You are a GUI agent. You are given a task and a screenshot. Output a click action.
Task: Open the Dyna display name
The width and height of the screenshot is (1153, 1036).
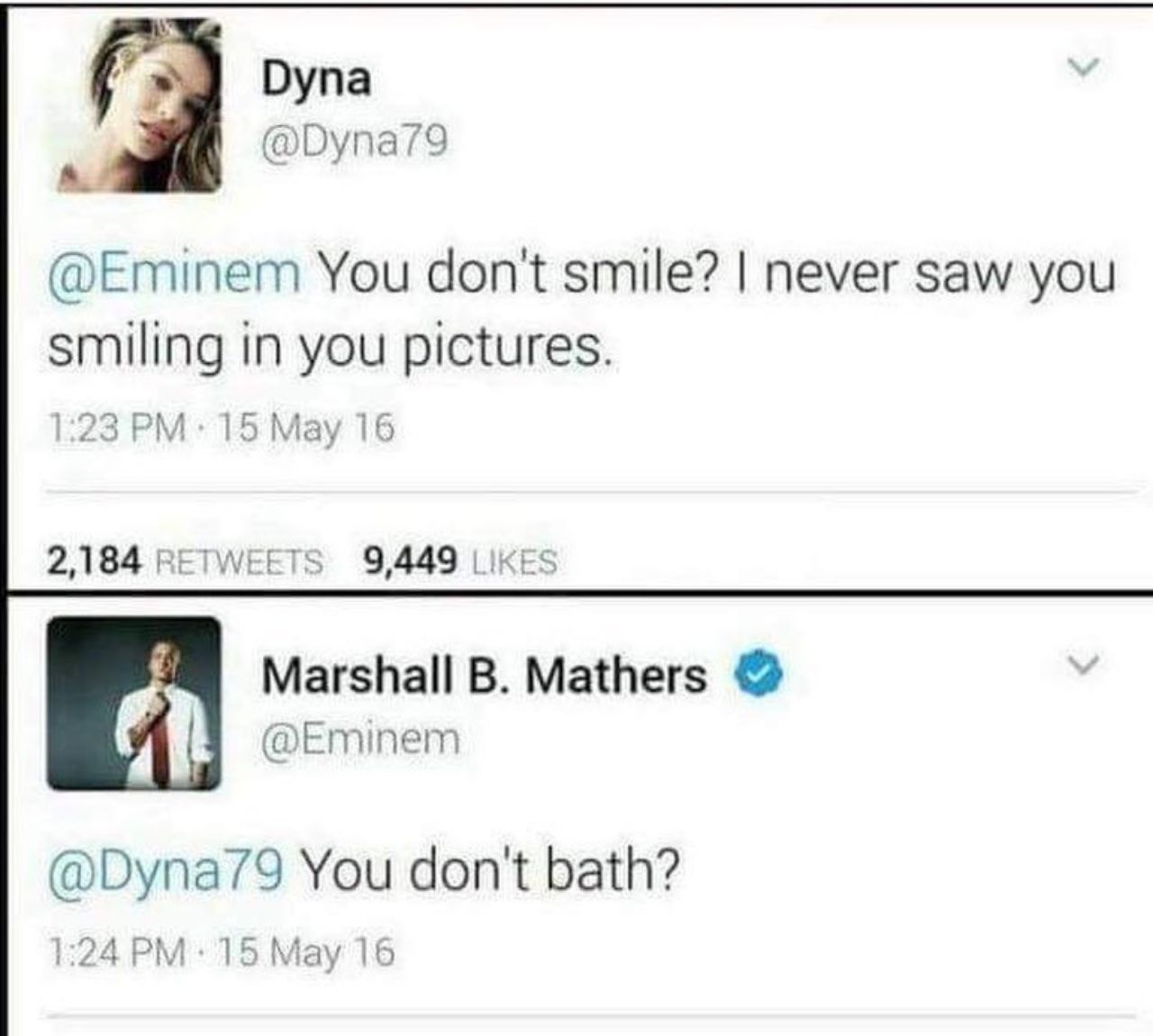[x=316, y=79]
